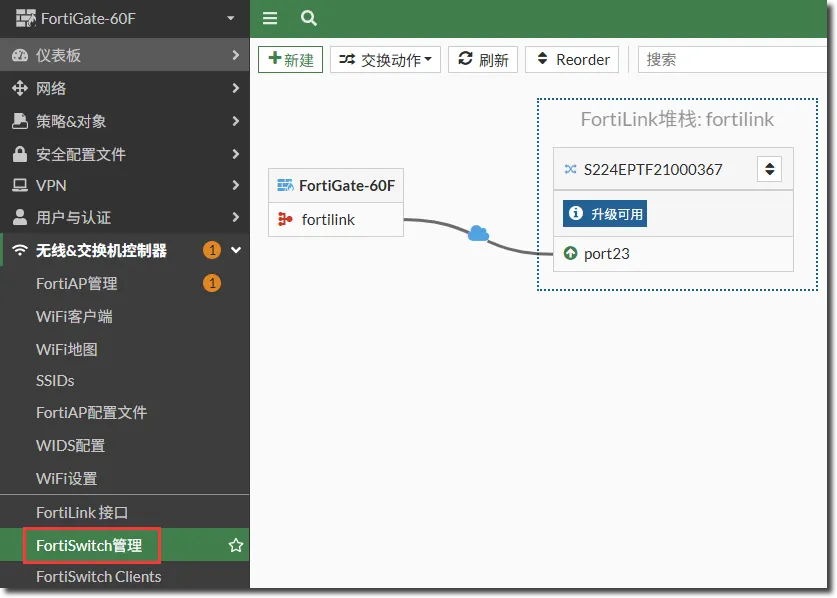Click the cloud icon on the FortiLink connection
The height and width of the screenshot is (598, 837).
[478, 234]
